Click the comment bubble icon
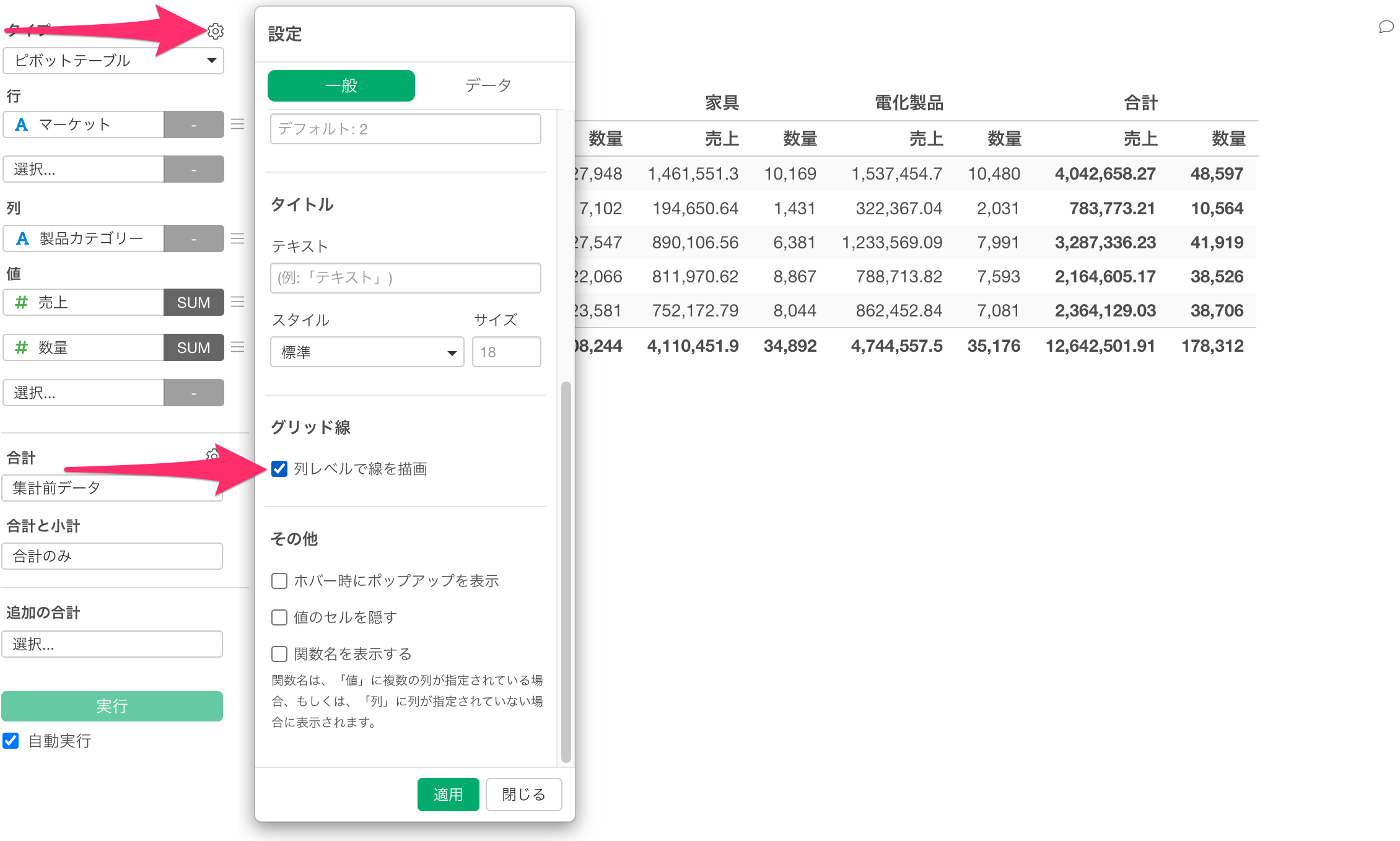 point(1386,27)
